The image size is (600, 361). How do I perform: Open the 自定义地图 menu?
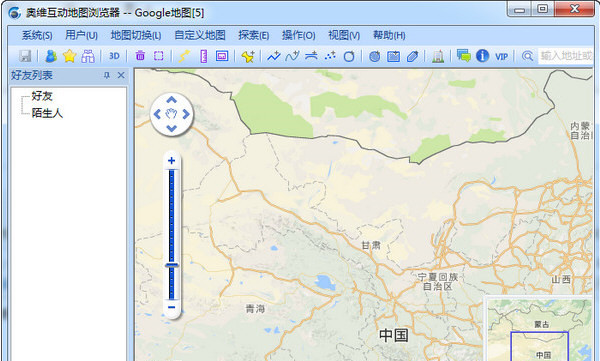tap(200, 36)
